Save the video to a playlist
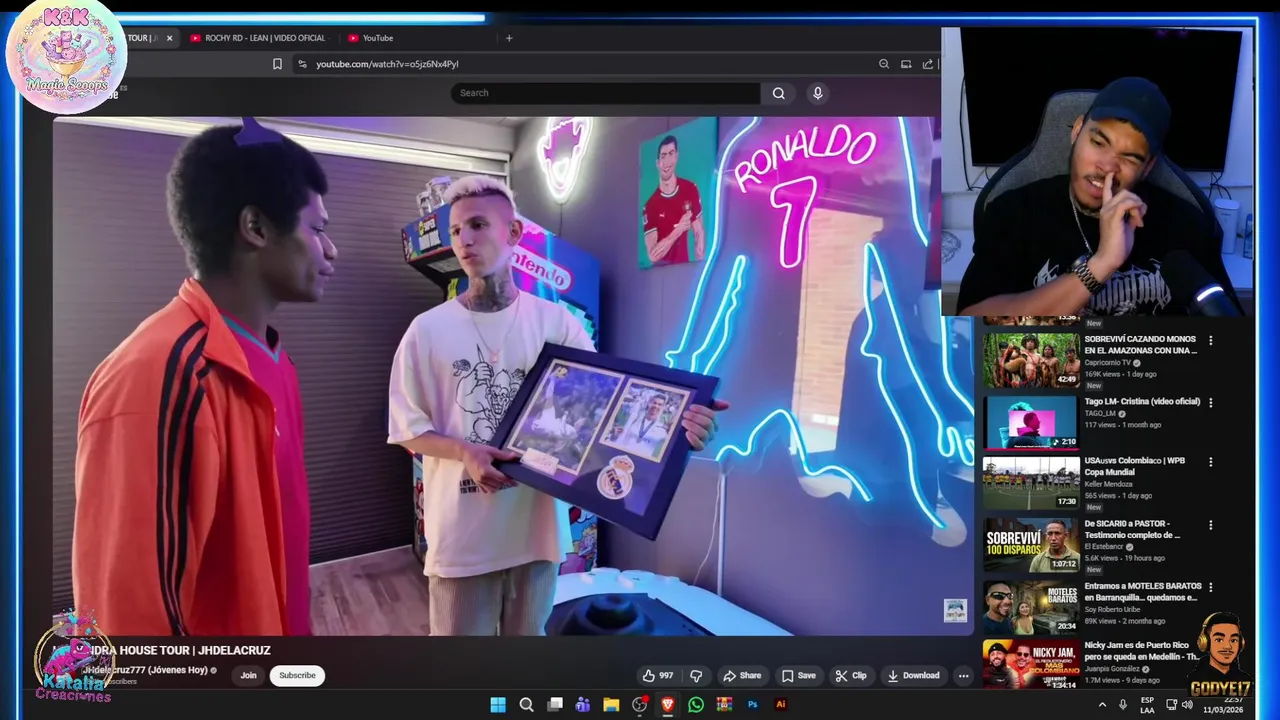Viewport: 1280px width, 720px height. [x=799, y=676]
